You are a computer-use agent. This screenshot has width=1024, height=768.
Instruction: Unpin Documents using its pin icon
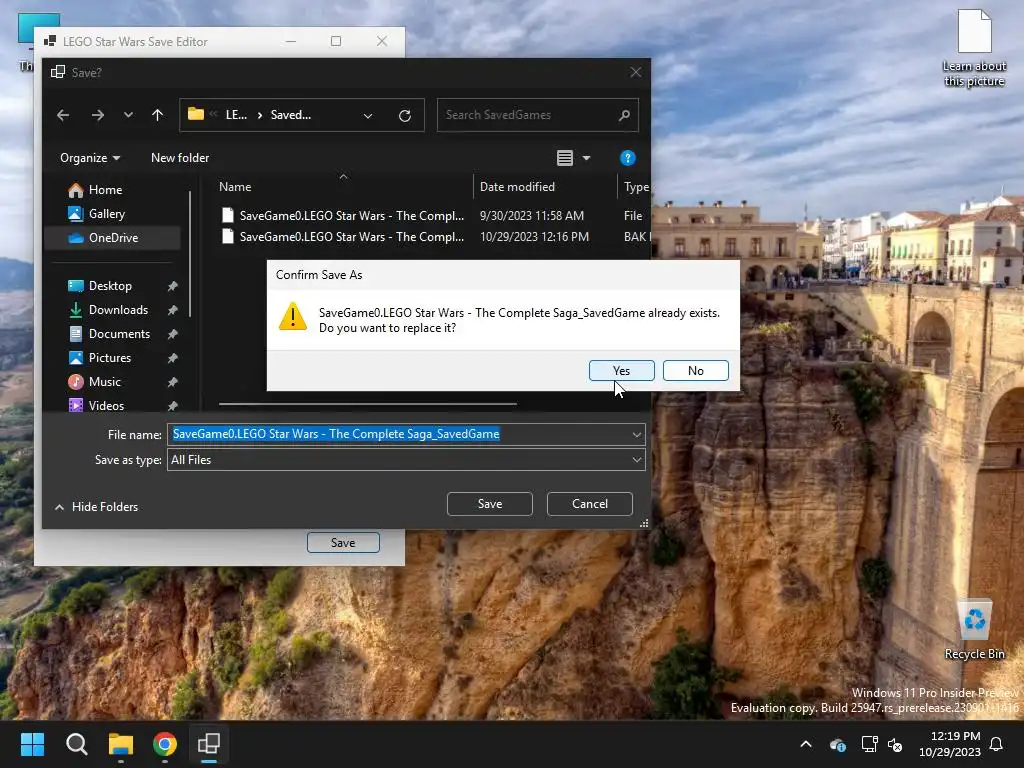(x=172, y=334)
